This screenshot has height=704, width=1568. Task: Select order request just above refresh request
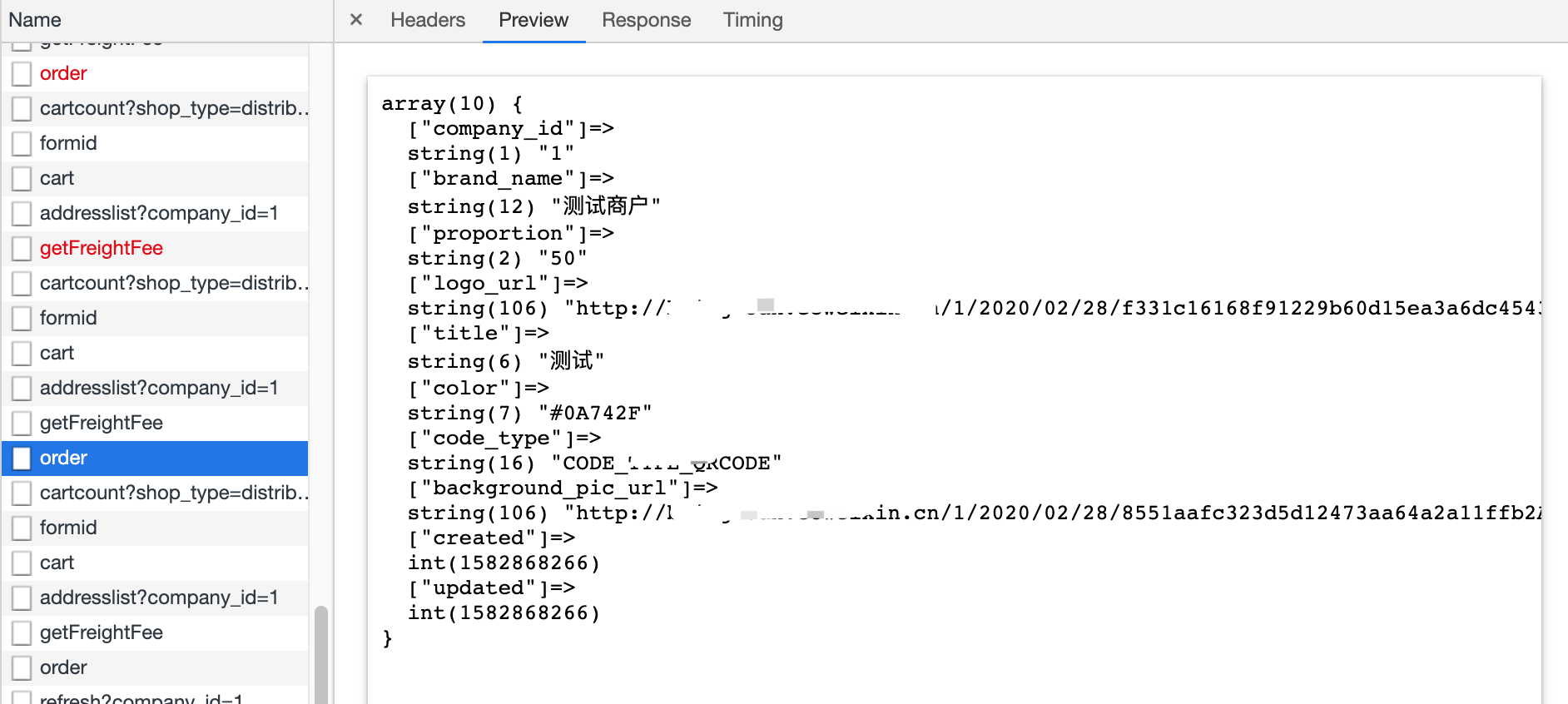(63, 667)
